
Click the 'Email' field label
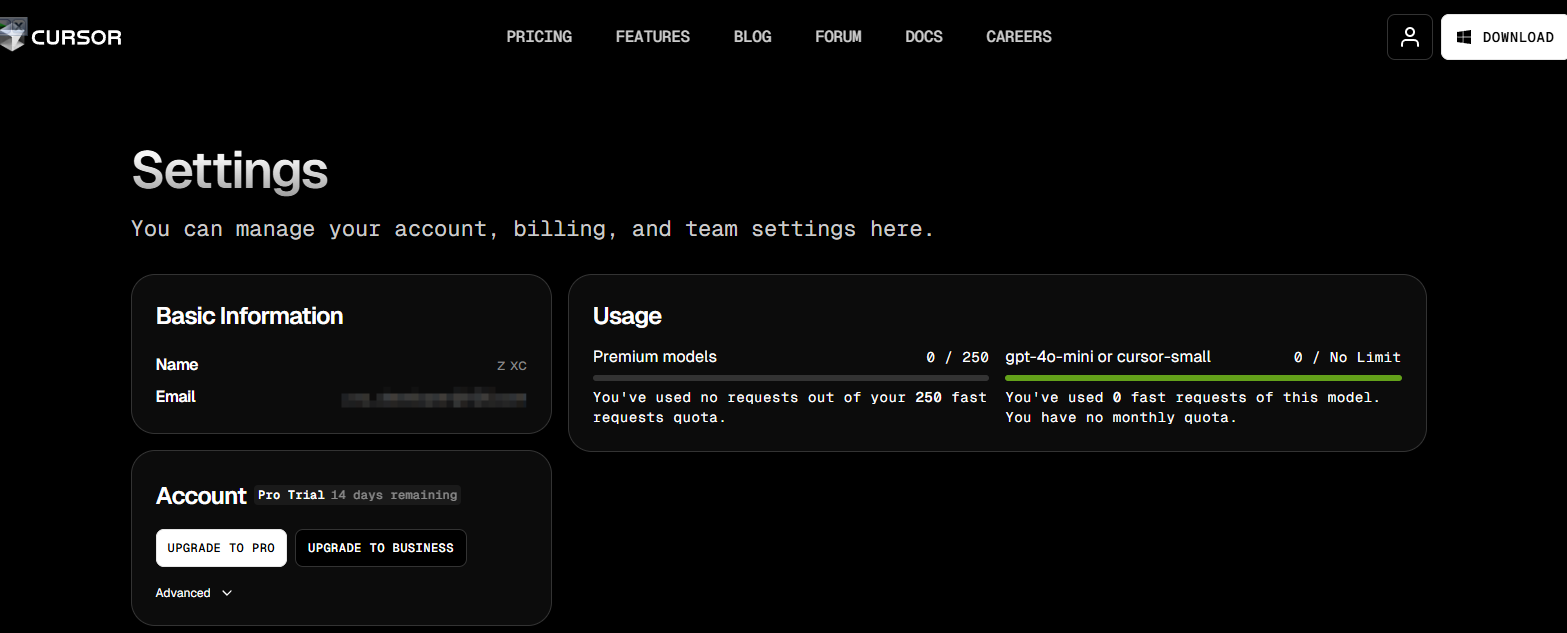tap(176, 397)
